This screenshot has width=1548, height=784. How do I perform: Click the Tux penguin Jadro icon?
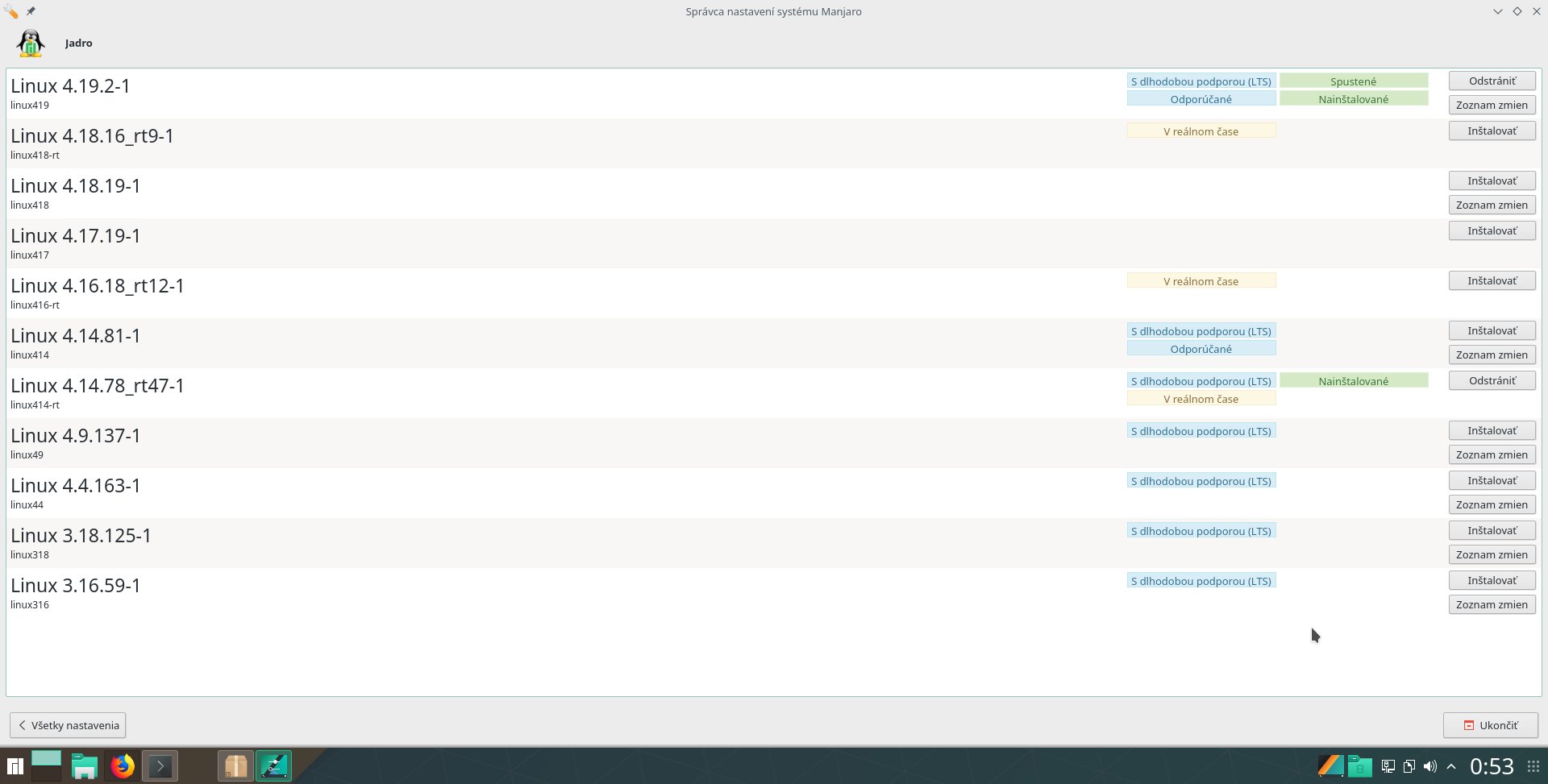31,44
